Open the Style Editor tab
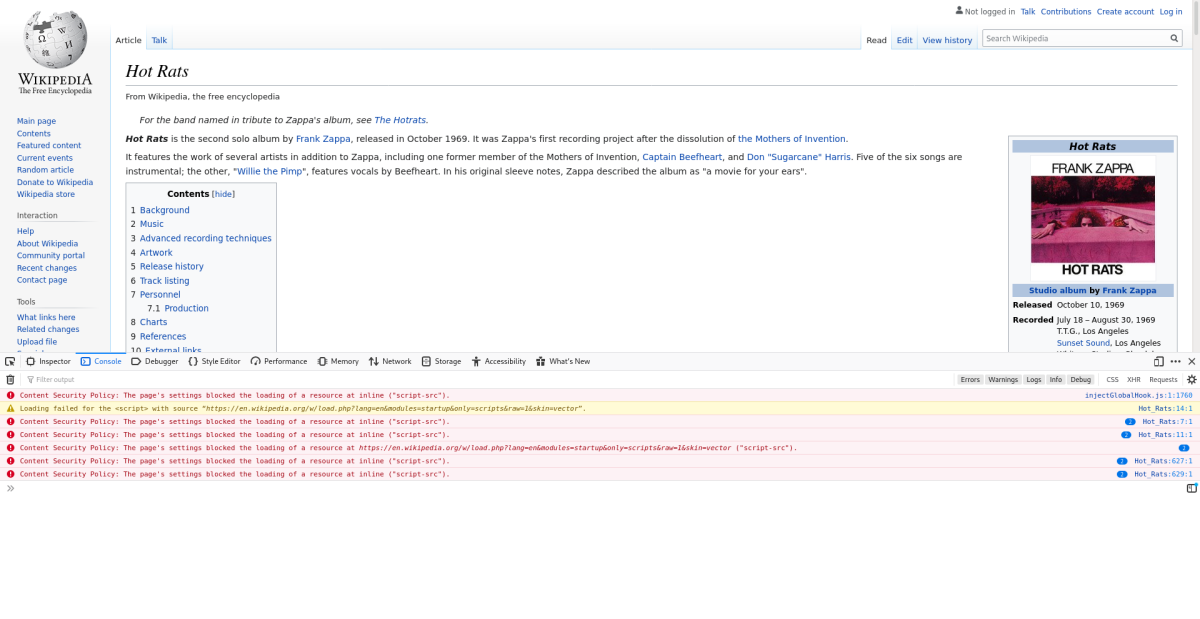 (214, 361)
